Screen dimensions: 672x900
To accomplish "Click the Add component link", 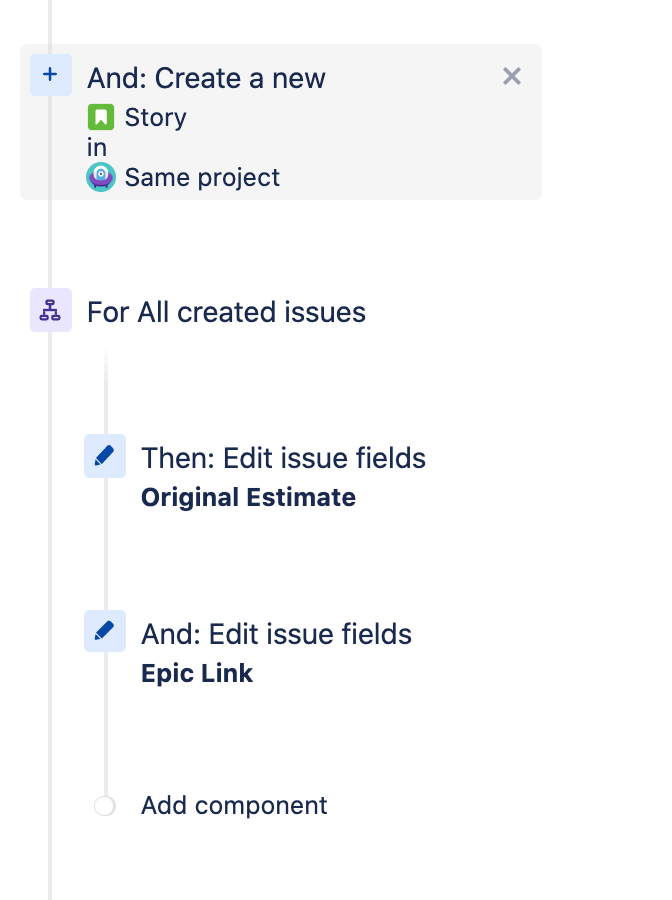I will pos(234,805).
